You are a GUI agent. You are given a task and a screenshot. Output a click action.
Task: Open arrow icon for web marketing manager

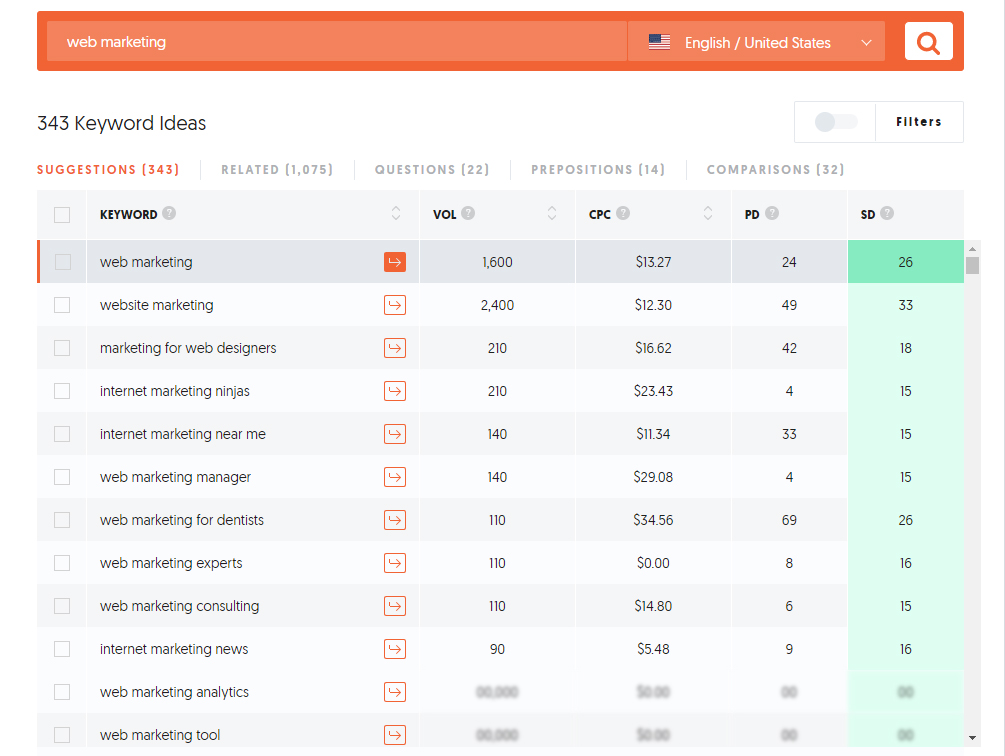[x=395, y=477]
